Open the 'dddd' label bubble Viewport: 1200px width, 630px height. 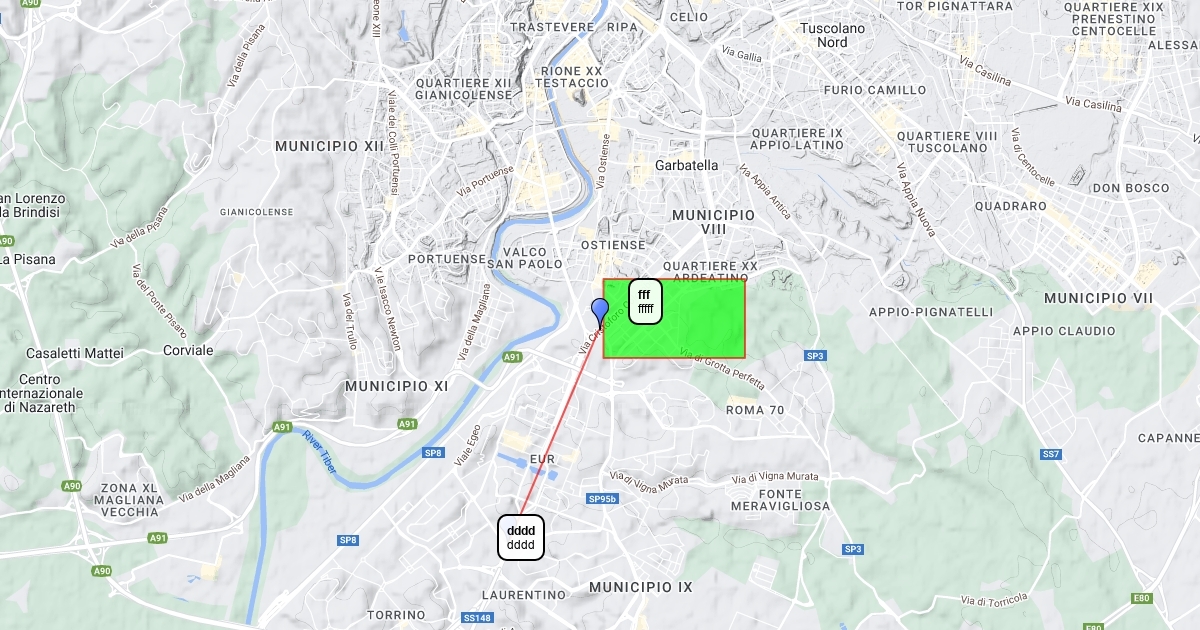pyautogui.click(x=521, y=537)
